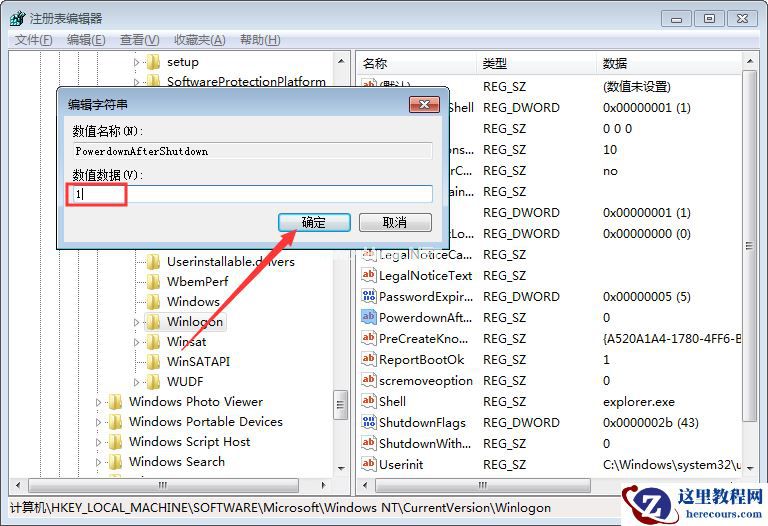Open the 文件(F) menu
This screenshot has height=526, width=768.
(33, 40)
